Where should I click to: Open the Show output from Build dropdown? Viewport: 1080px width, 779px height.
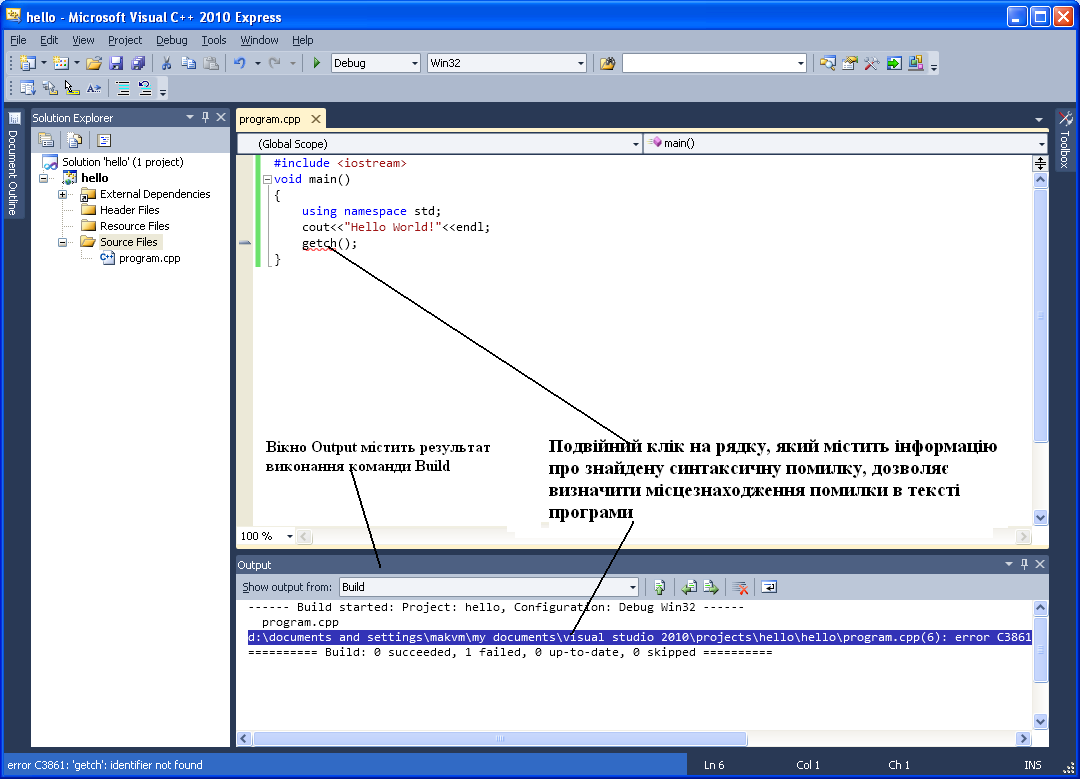[x=632, y=588]
